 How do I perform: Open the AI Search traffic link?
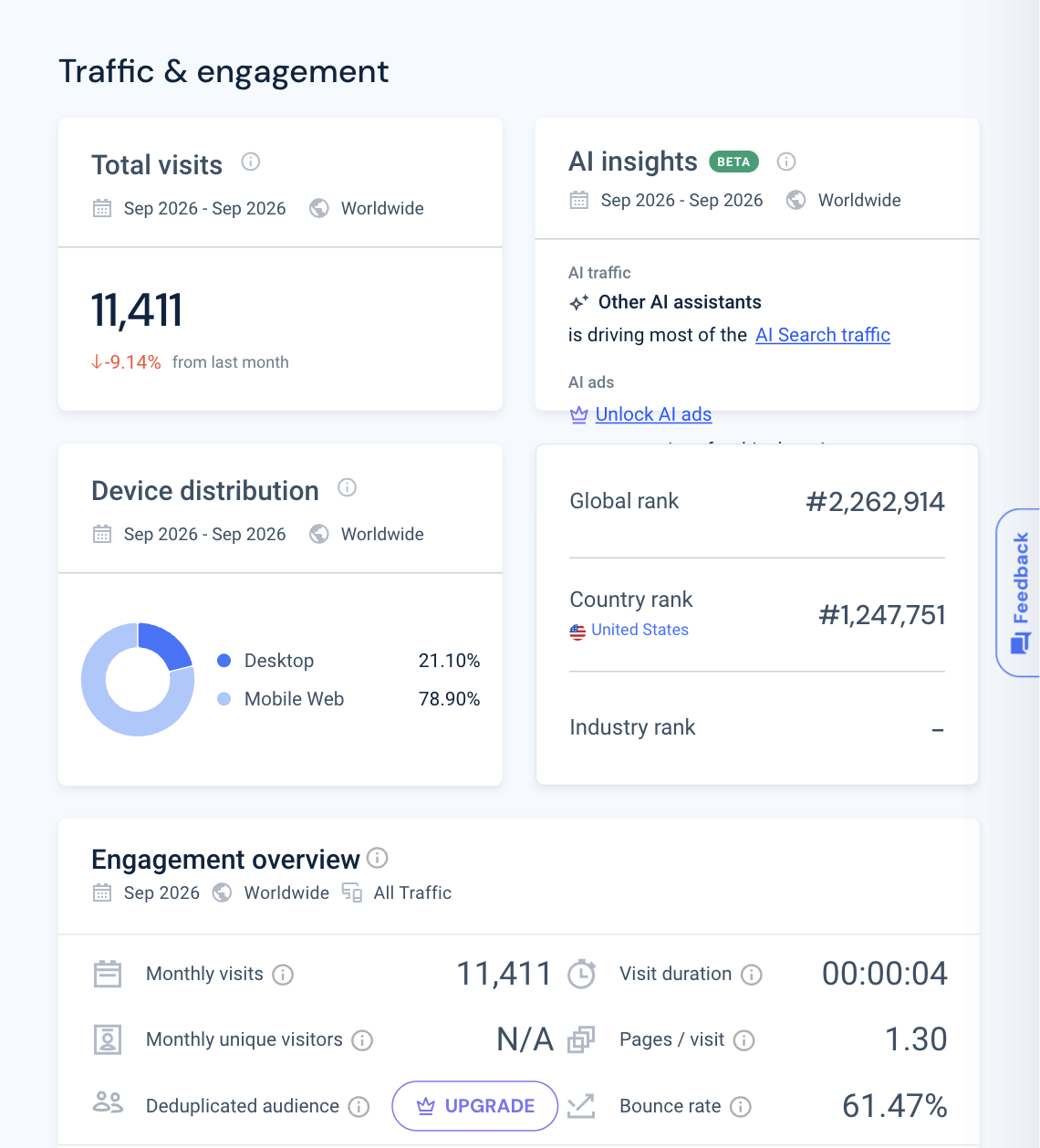click(x=823, y=335)
